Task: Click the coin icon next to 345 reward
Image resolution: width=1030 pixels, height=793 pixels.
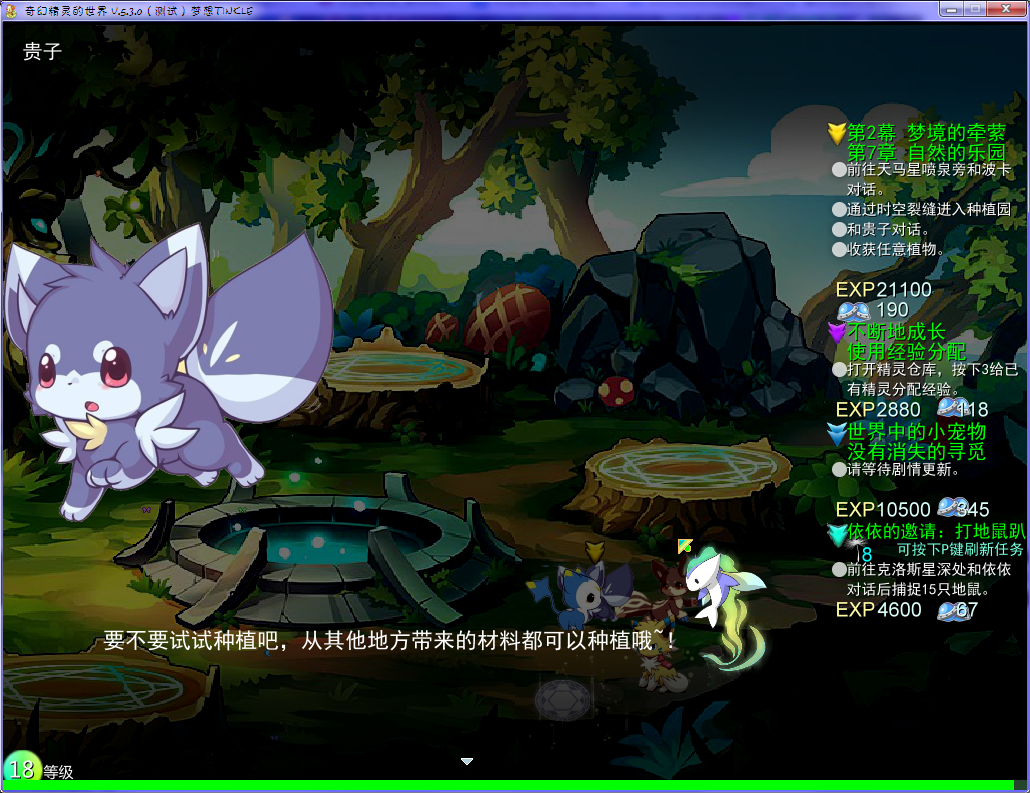Action: (x=953, y=507)
